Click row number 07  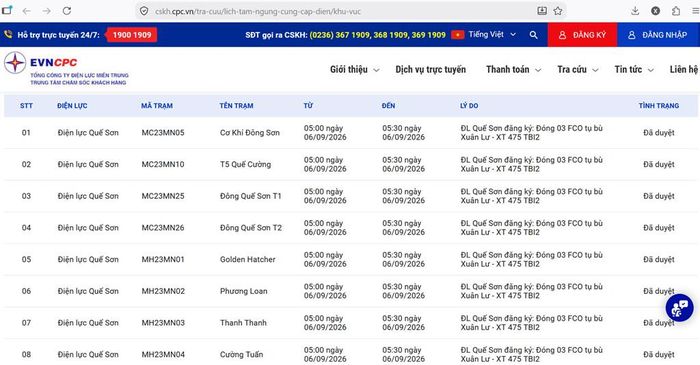tap(26, 323)
